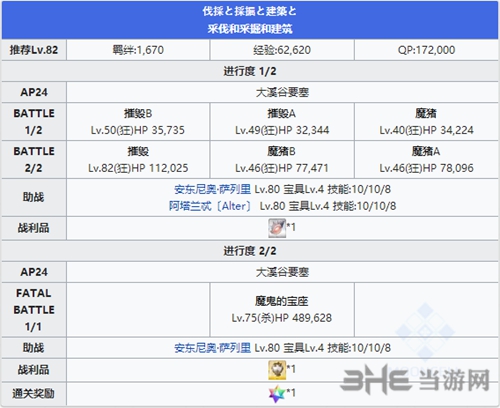This screenshot has height=408, width=500.
Task: Click the quest title 伐採と採掘と建築と
Action: tap(249, 11)
